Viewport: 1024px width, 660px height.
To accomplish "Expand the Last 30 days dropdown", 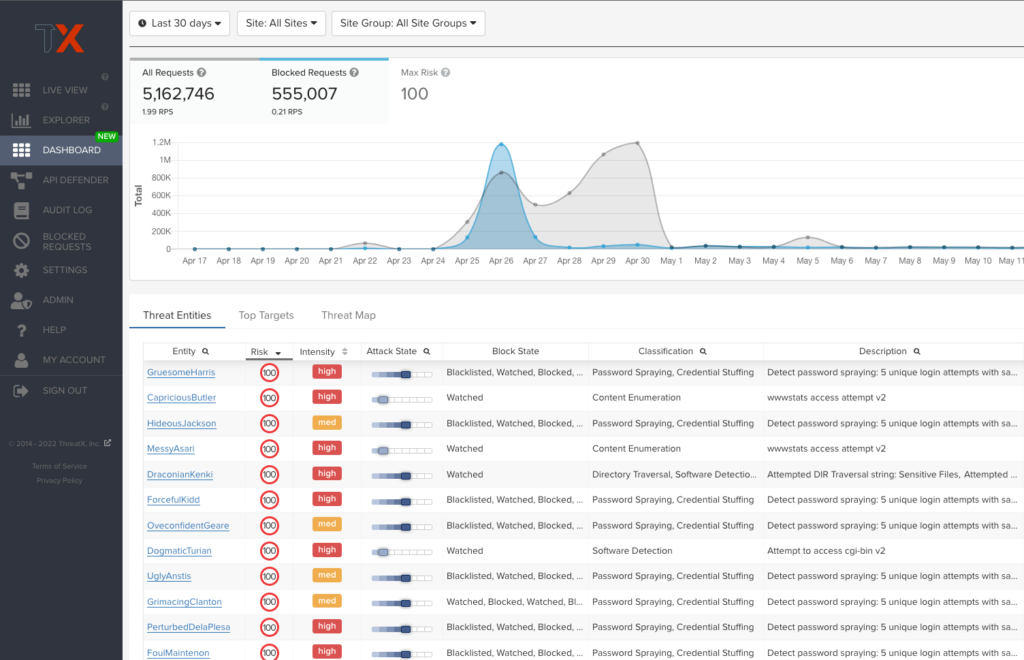I will tap(180, 23).
